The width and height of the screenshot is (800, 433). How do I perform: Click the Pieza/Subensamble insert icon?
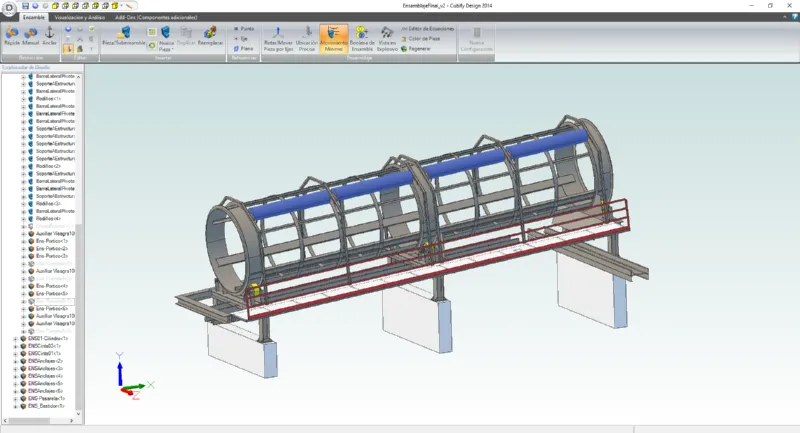pyautogui.click(x=123, y=38)
